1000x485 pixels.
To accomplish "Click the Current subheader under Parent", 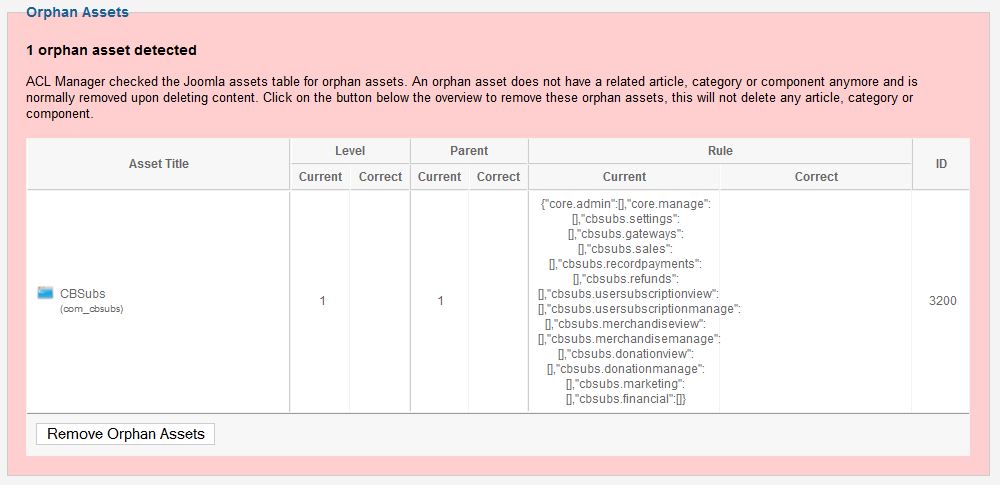I will tap(439, 177).
